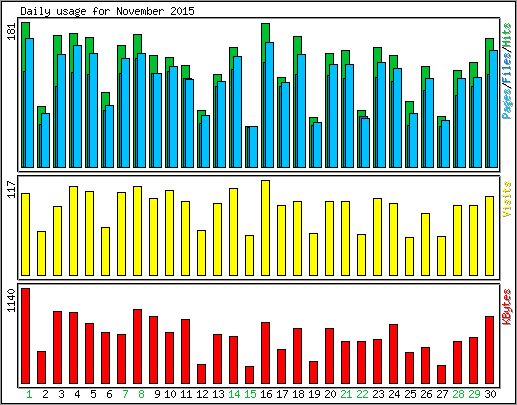This screenshot has height=405, width=517.
Task: Click day label 9 on the x-axis
Action: pyautogui.click(x=157, y=394)
